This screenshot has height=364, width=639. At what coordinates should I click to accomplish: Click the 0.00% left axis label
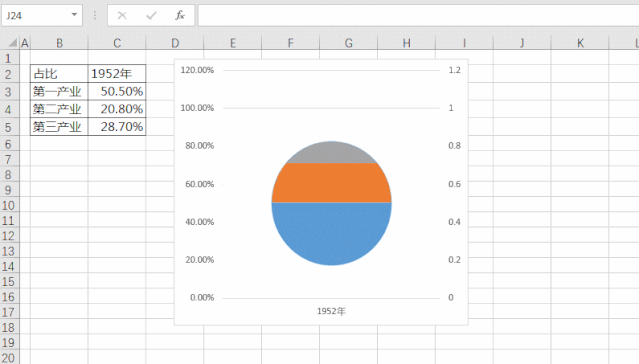coord(202,298)
